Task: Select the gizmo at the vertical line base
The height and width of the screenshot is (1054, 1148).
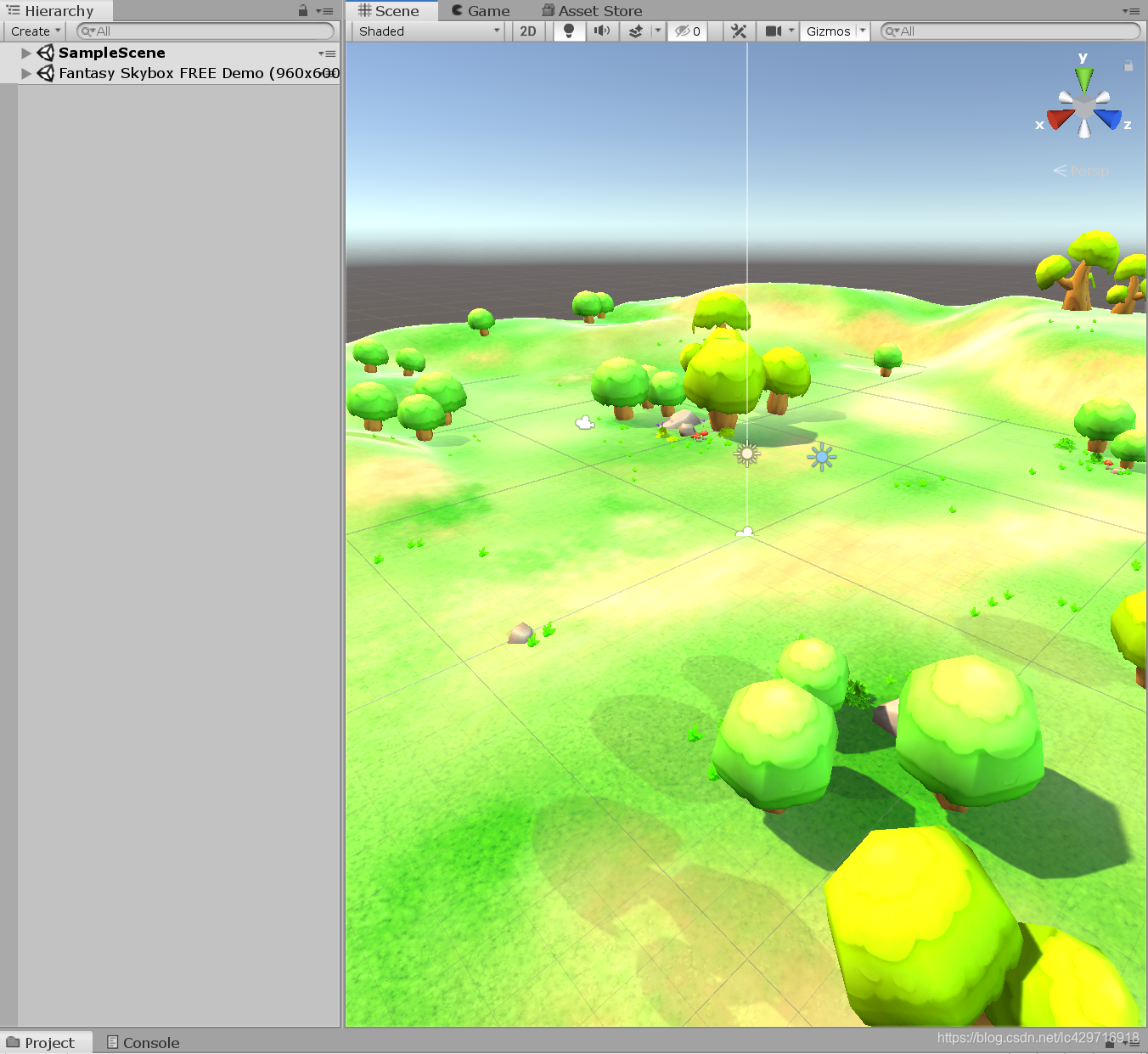Action: click(746, 532)
